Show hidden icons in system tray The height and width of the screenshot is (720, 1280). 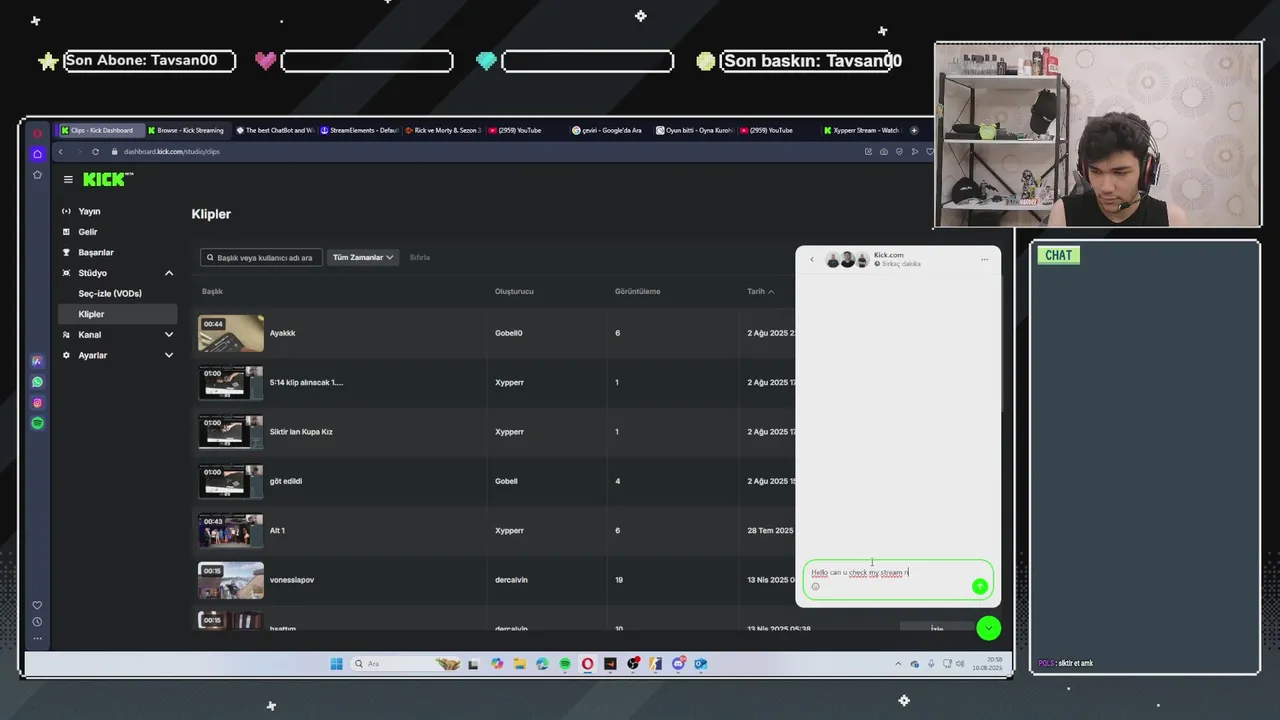898,664
